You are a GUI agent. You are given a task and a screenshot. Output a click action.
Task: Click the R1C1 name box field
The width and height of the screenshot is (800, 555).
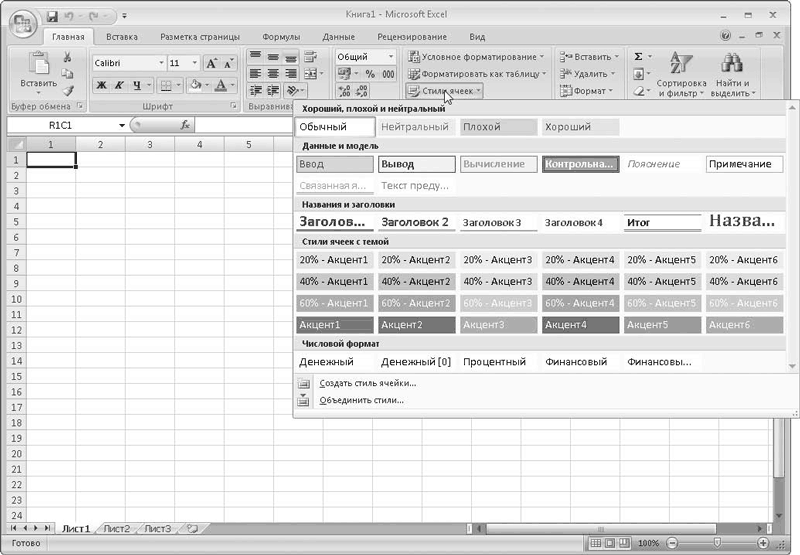coord(65,125)
